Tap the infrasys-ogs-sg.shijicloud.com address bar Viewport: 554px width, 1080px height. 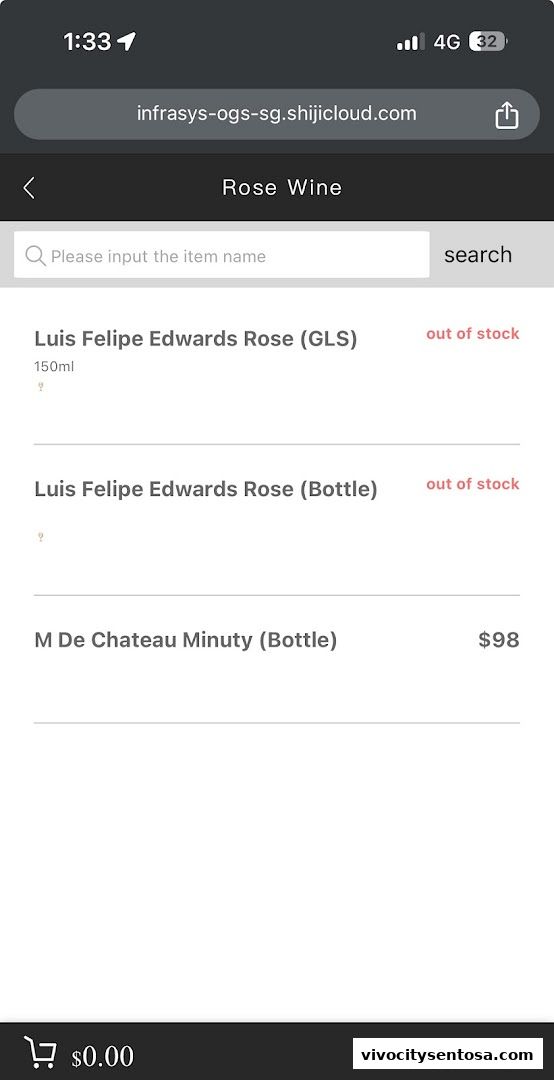pos(276,114)
